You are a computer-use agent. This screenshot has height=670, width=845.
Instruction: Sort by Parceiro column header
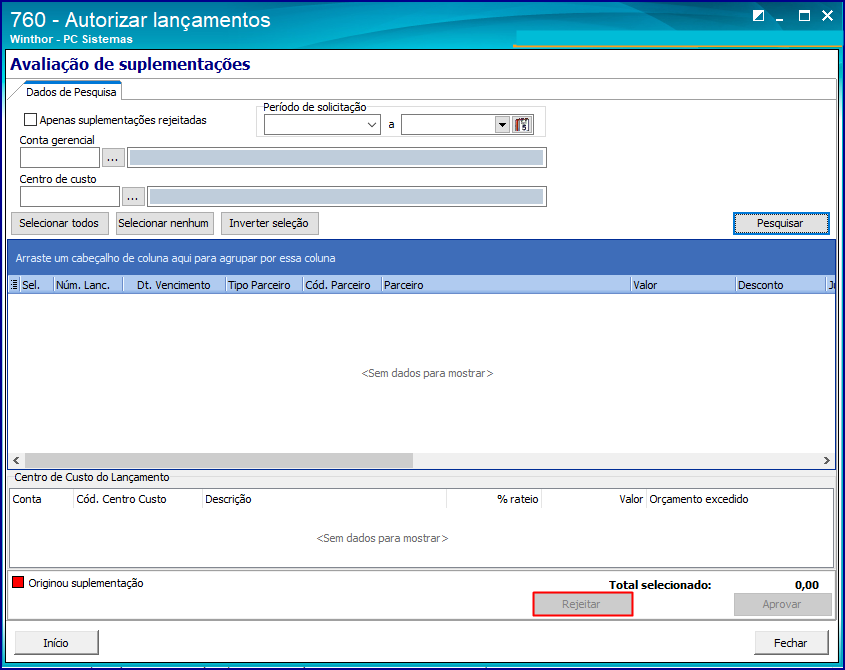point(507,285)
